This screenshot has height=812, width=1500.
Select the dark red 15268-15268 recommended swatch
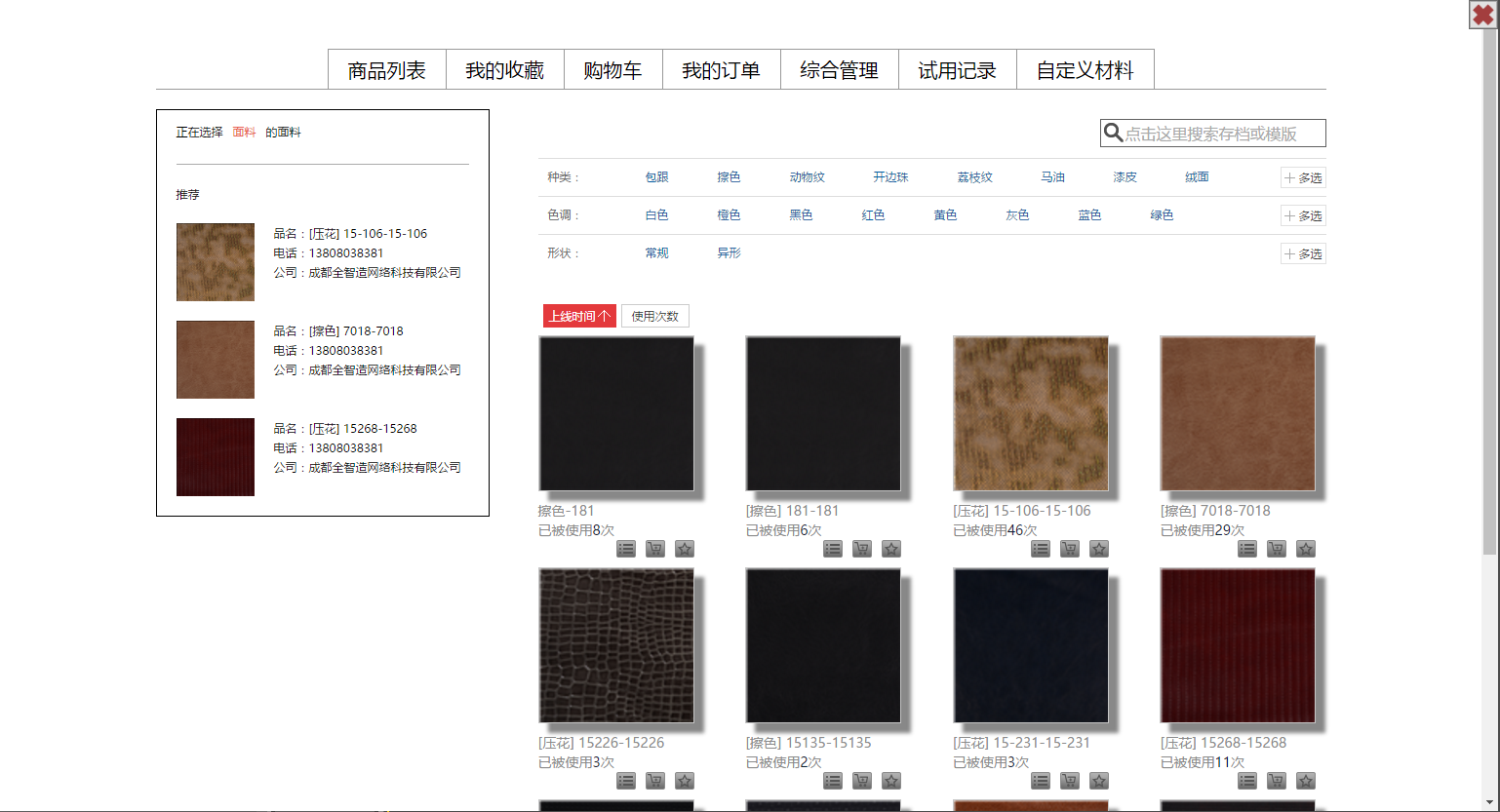(x=216, y=457)
